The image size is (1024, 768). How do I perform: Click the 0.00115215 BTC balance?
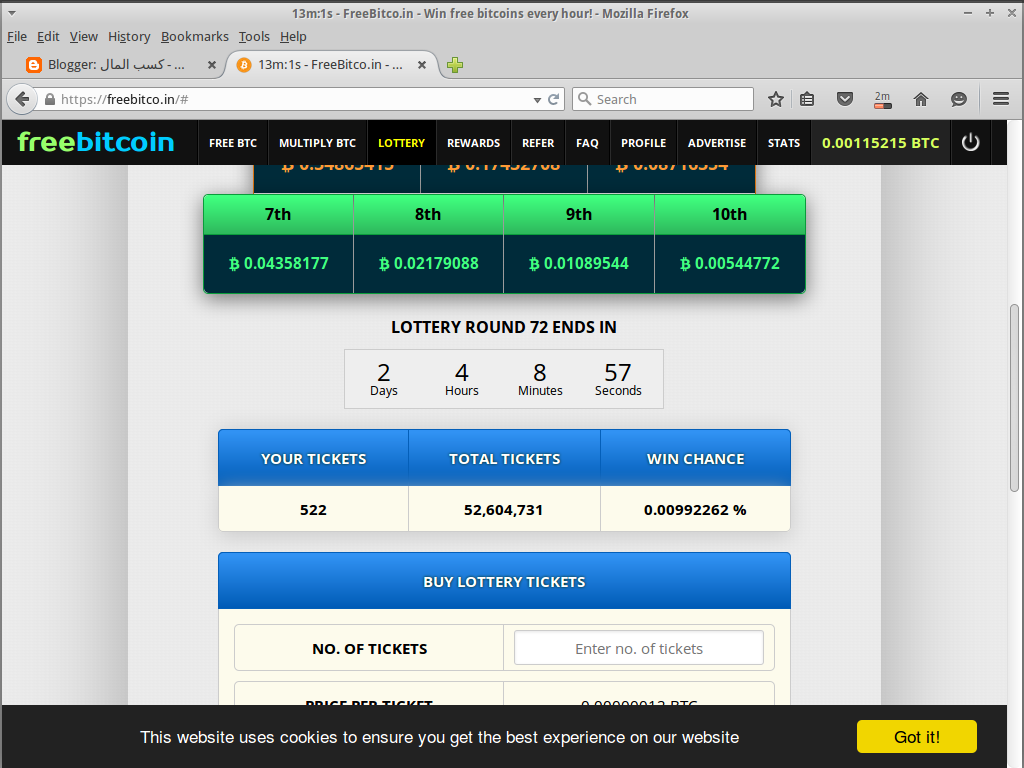[x=880, y=142]
